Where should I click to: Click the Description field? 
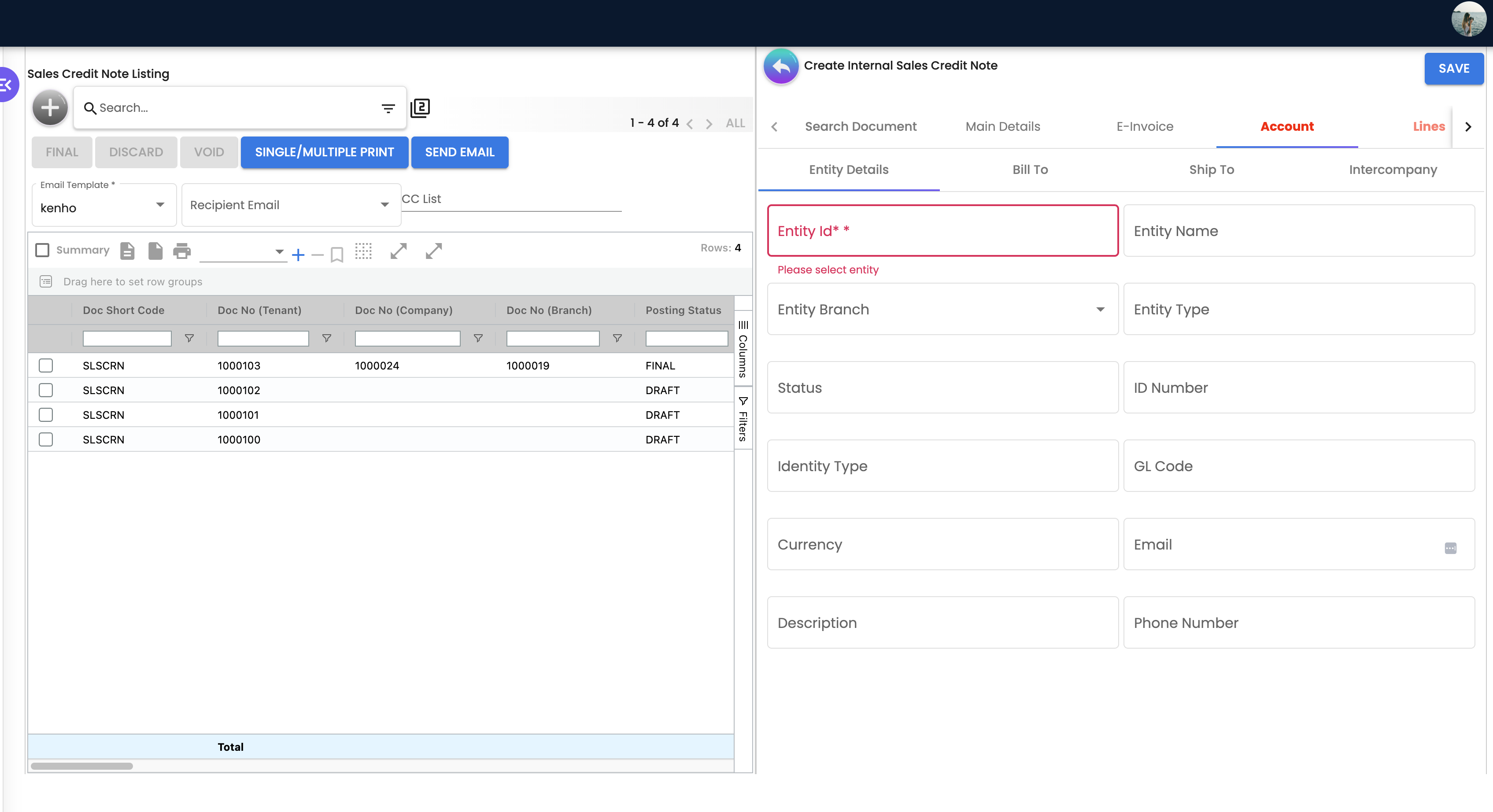coord(942,623)
